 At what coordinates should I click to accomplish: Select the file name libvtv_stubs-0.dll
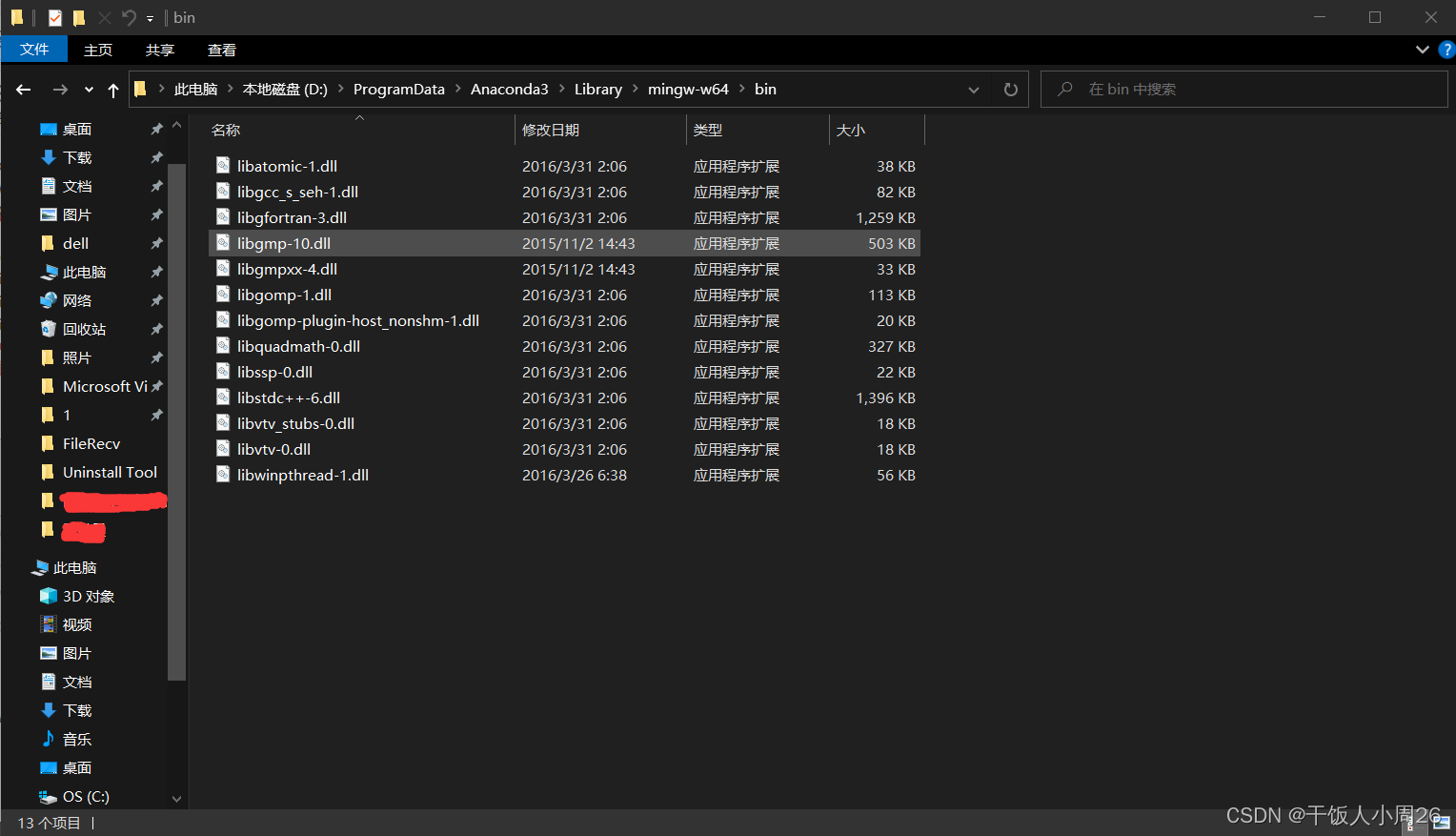click(295, 423)
